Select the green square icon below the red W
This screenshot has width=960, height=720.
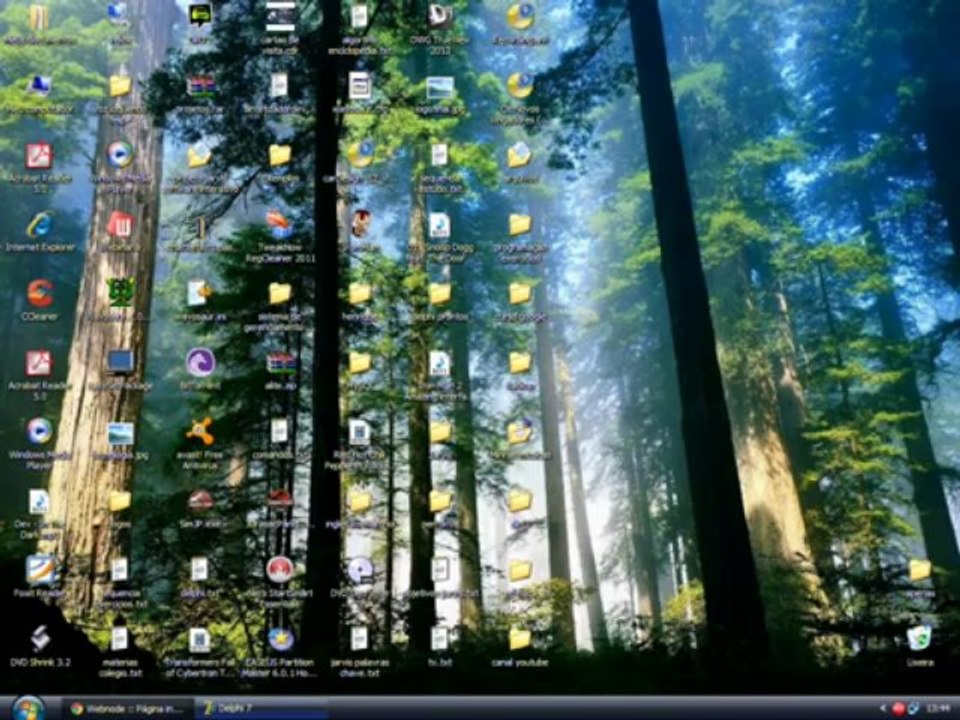tap(120, 293)
